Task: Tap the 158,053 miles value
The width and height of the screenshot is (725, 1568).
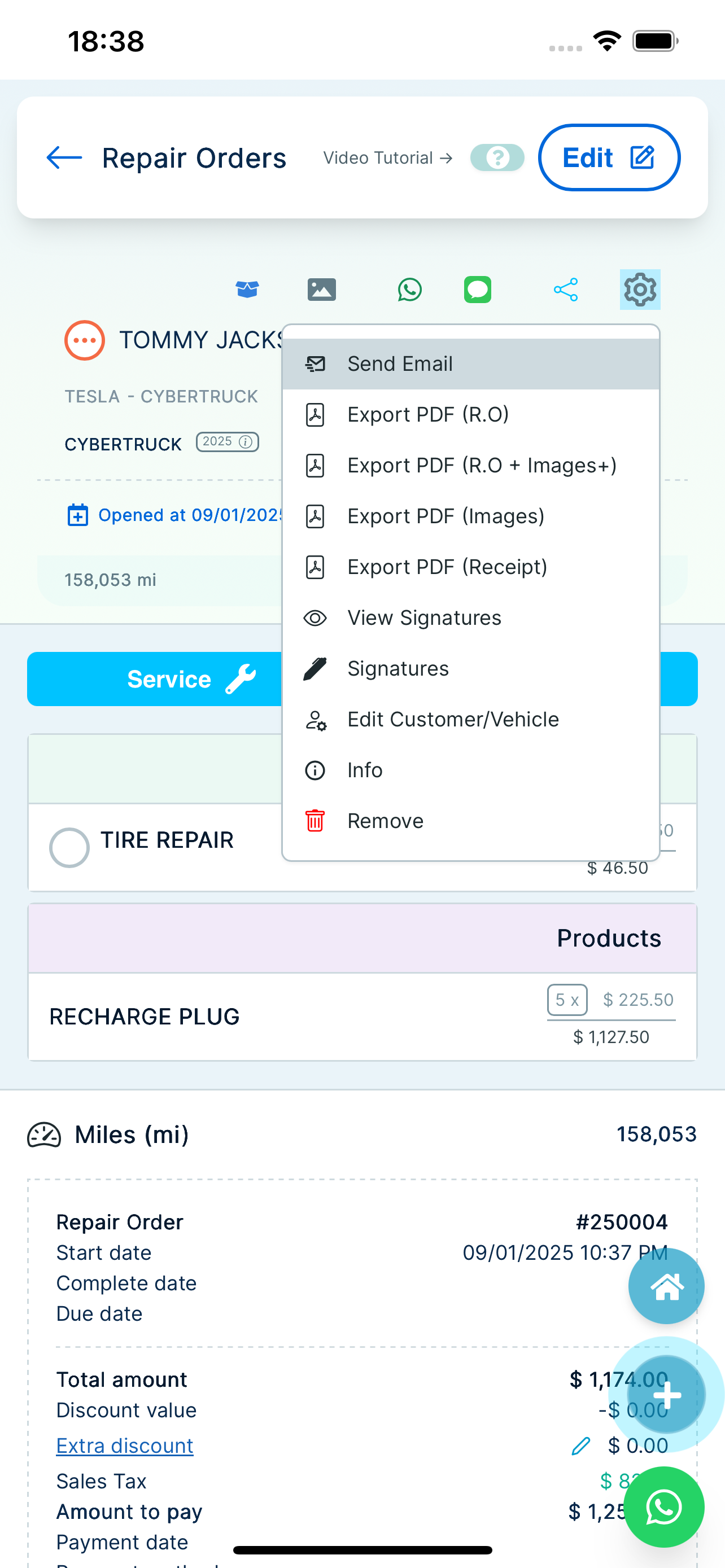Action: [x=656, y=1134]
